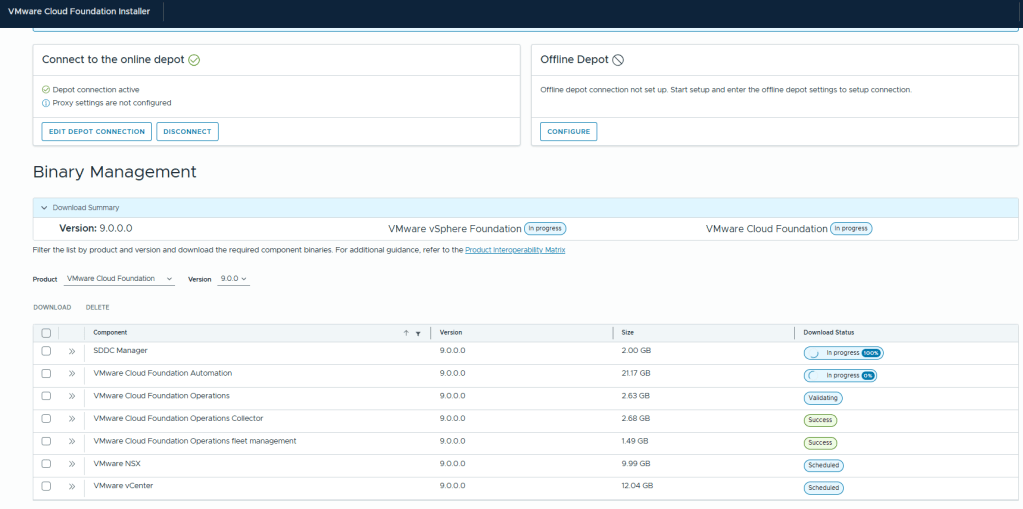Open the Product Interoperability Matrix link
Screen dimensions: 1023x509
tap(515, 250)
